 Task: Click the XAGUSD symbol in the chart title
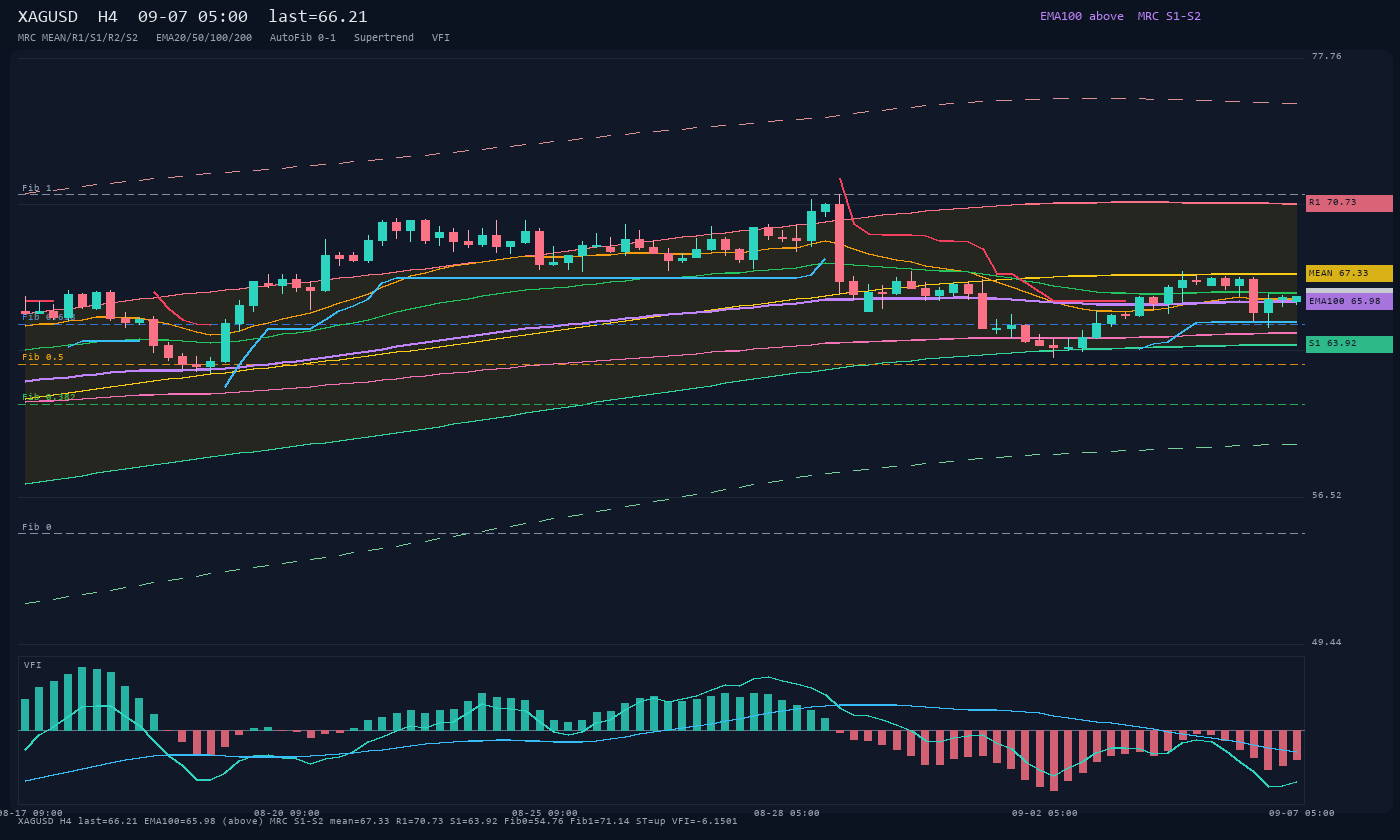(50, 17)
